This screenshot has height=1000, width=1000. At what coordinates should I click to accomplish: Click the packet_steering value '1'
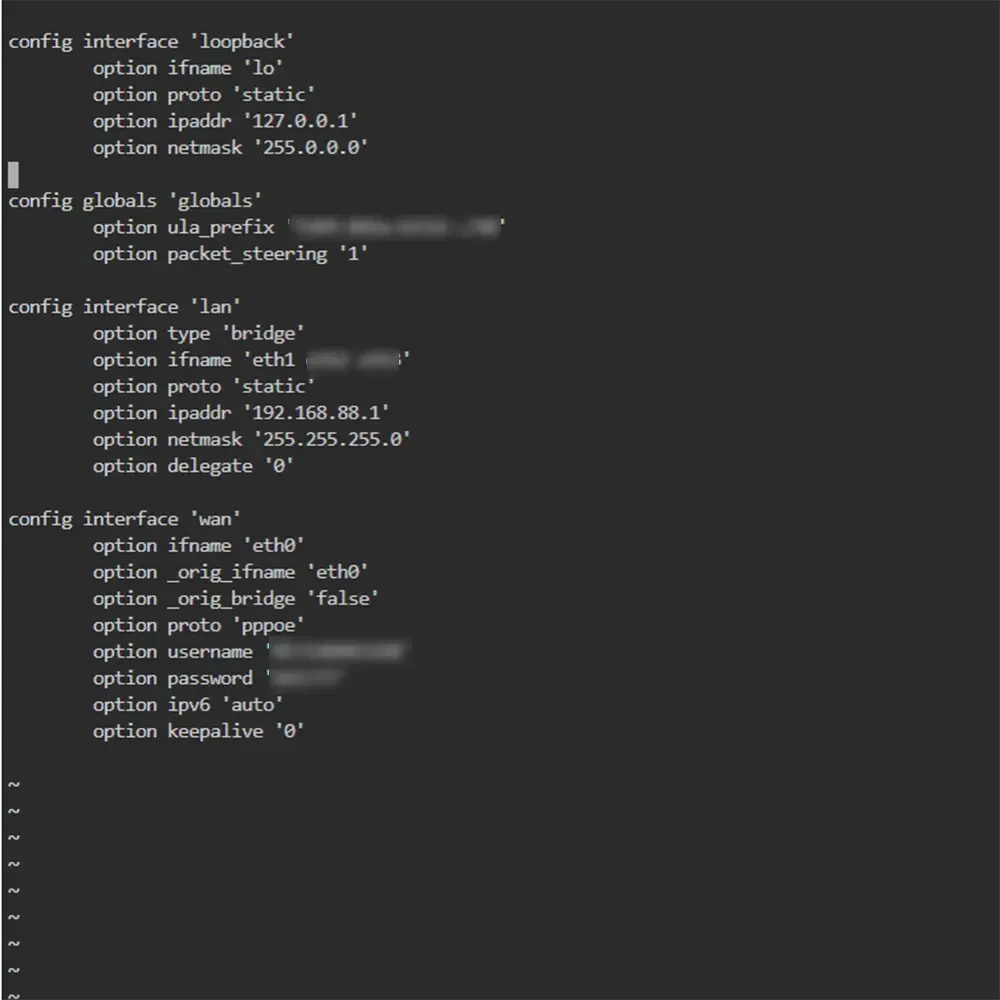coord(353,254)
